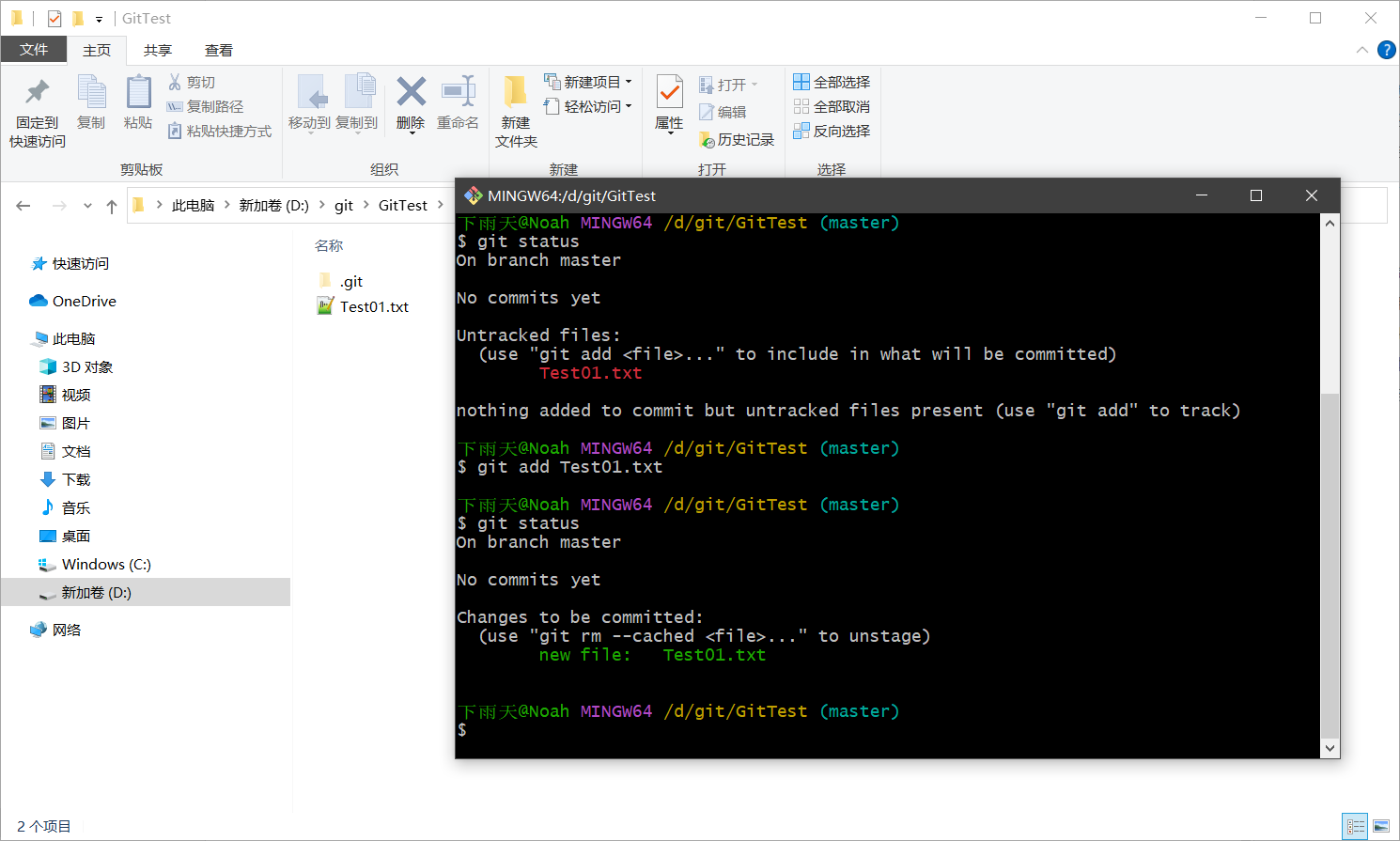Click the Properties checkmark icon
This screenshot has width=1400, height=841.
pos(669,93)
